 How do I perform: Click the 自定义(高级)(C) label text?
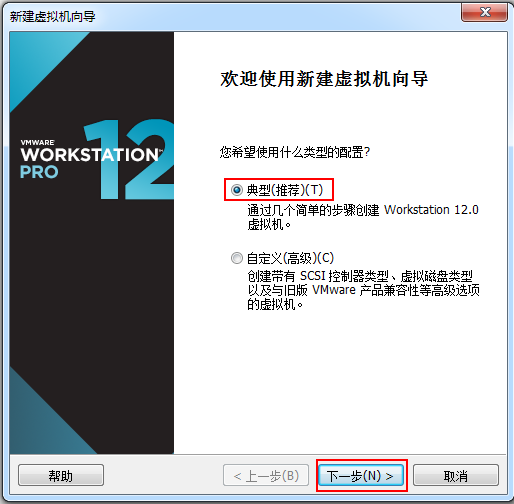(290, 258)
